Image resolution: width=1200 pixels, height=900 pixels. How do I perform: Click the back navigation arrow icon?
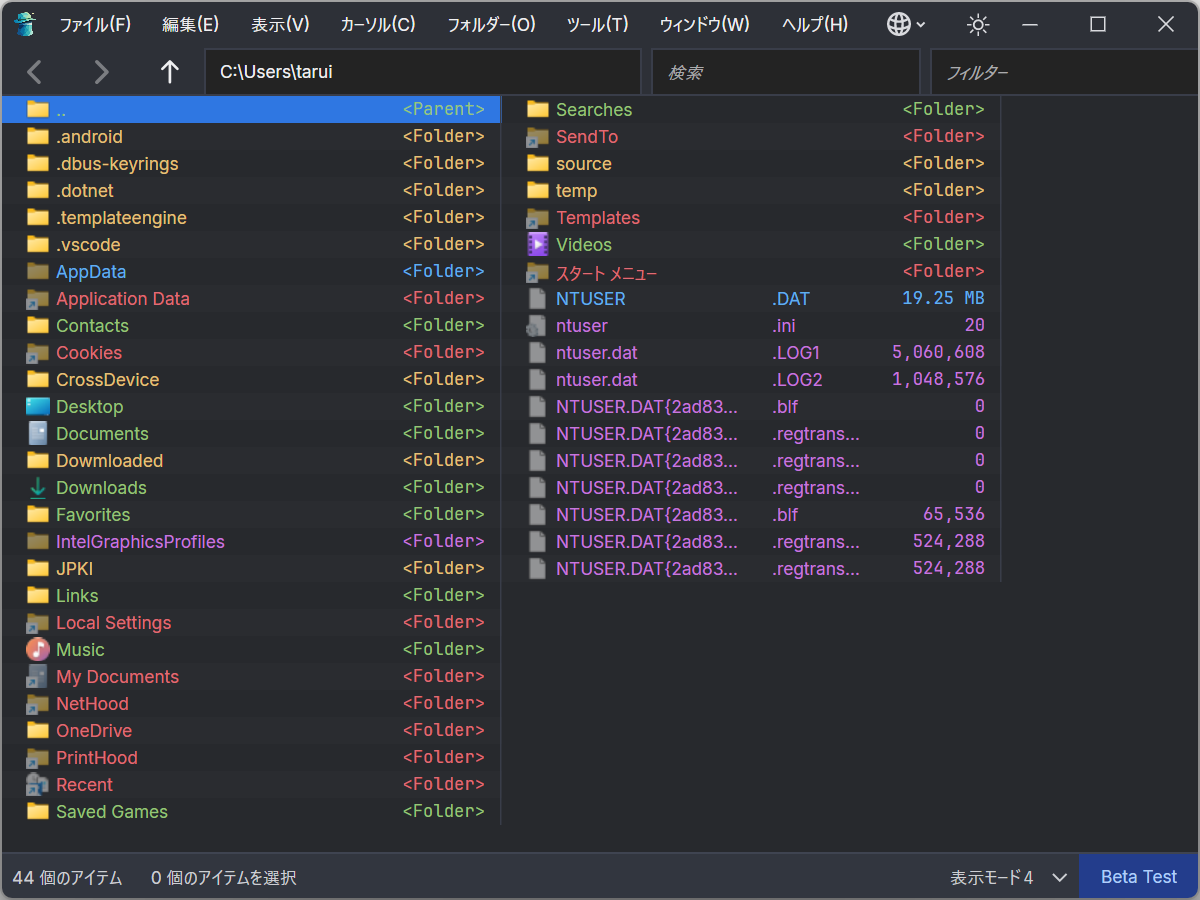[x=33, y=71]
